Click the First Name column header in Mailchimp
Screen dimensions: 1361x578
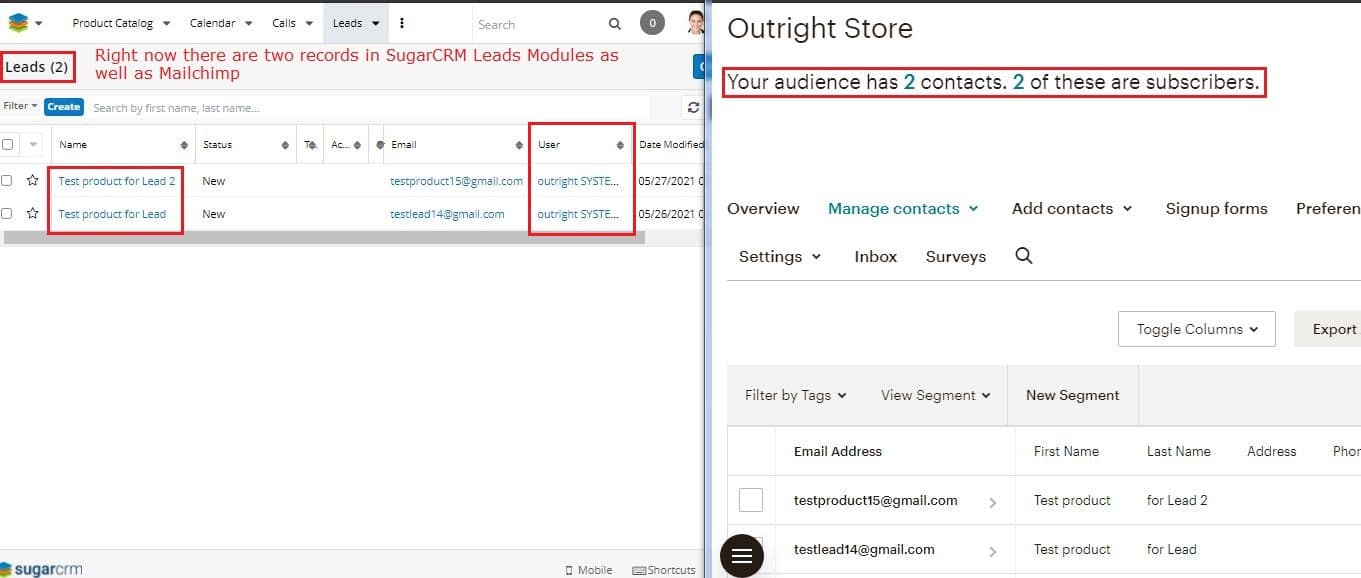(x=1066, y=451)
